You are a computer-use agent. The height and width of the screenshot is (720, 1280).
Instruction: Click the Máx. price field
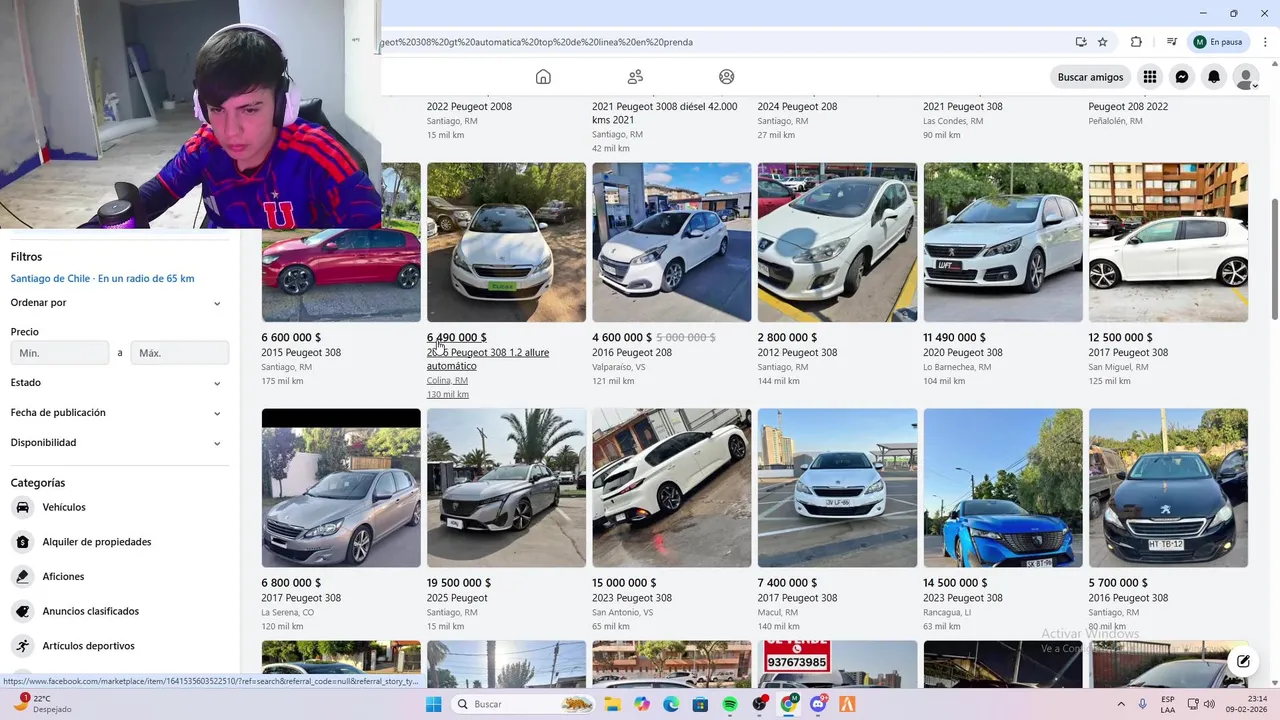click(x=179, y=353)
